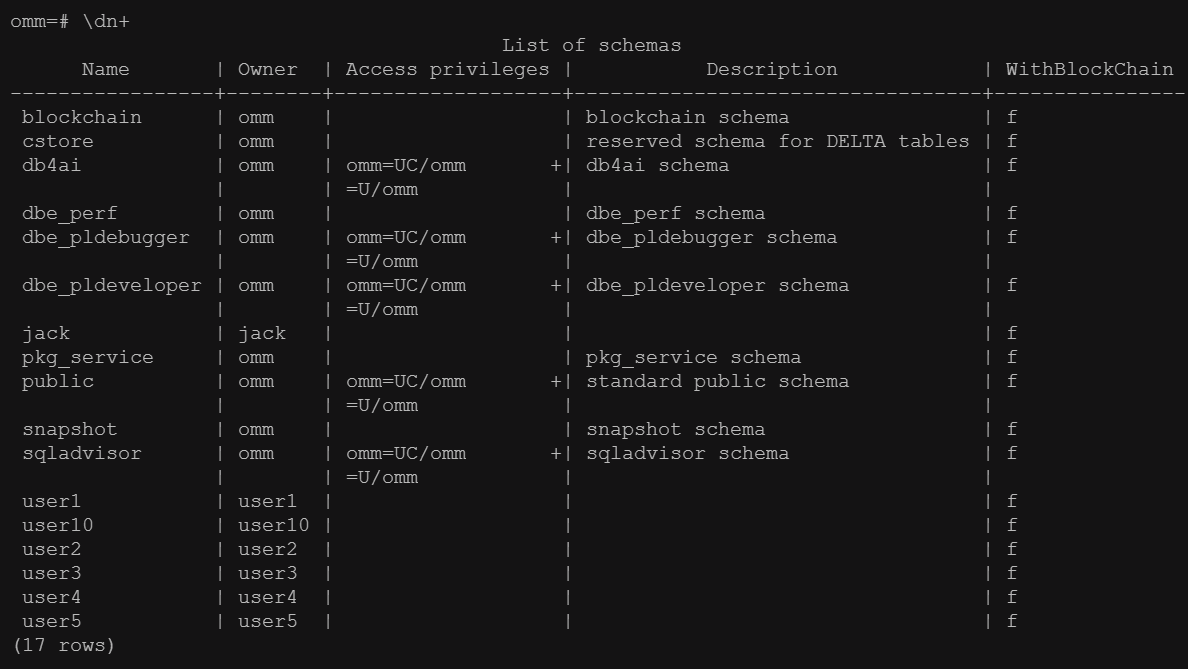
Task: Click the Name column header
Action: [x=105, y=69]
